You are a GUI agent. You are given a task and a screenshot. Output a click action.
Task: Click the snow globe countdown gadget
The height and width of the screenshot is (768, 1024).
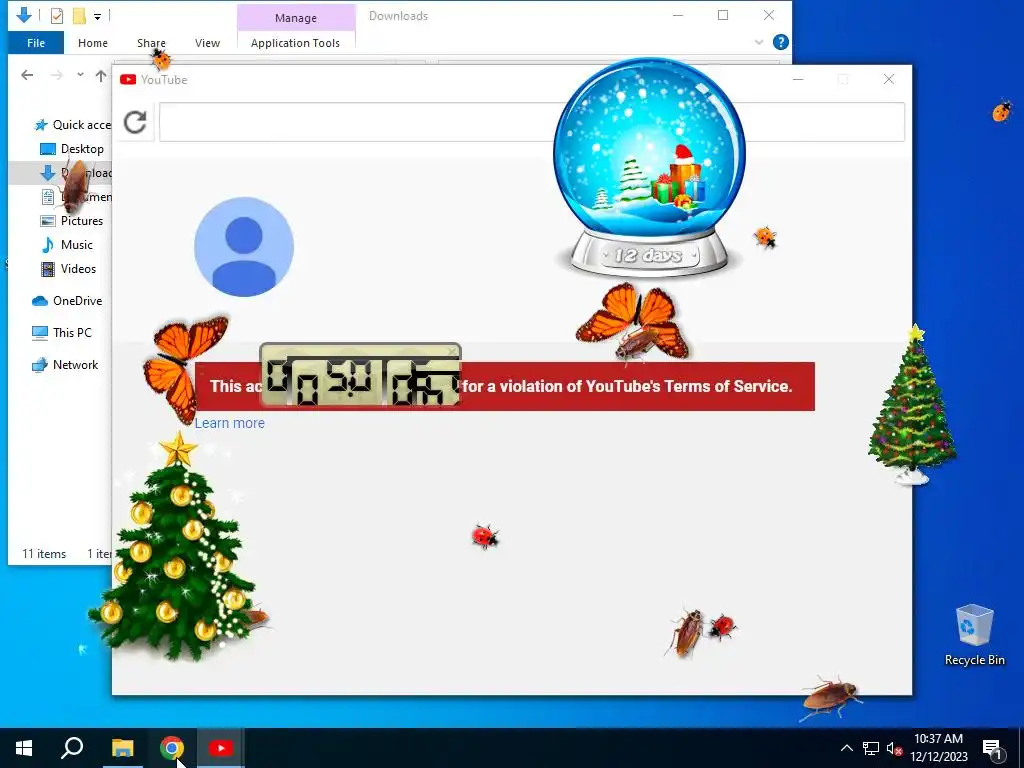coord(649,168)
